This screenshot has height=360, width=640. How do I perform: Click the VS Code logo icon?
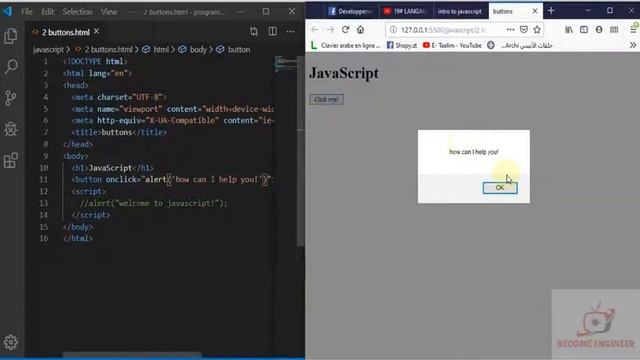7,11
